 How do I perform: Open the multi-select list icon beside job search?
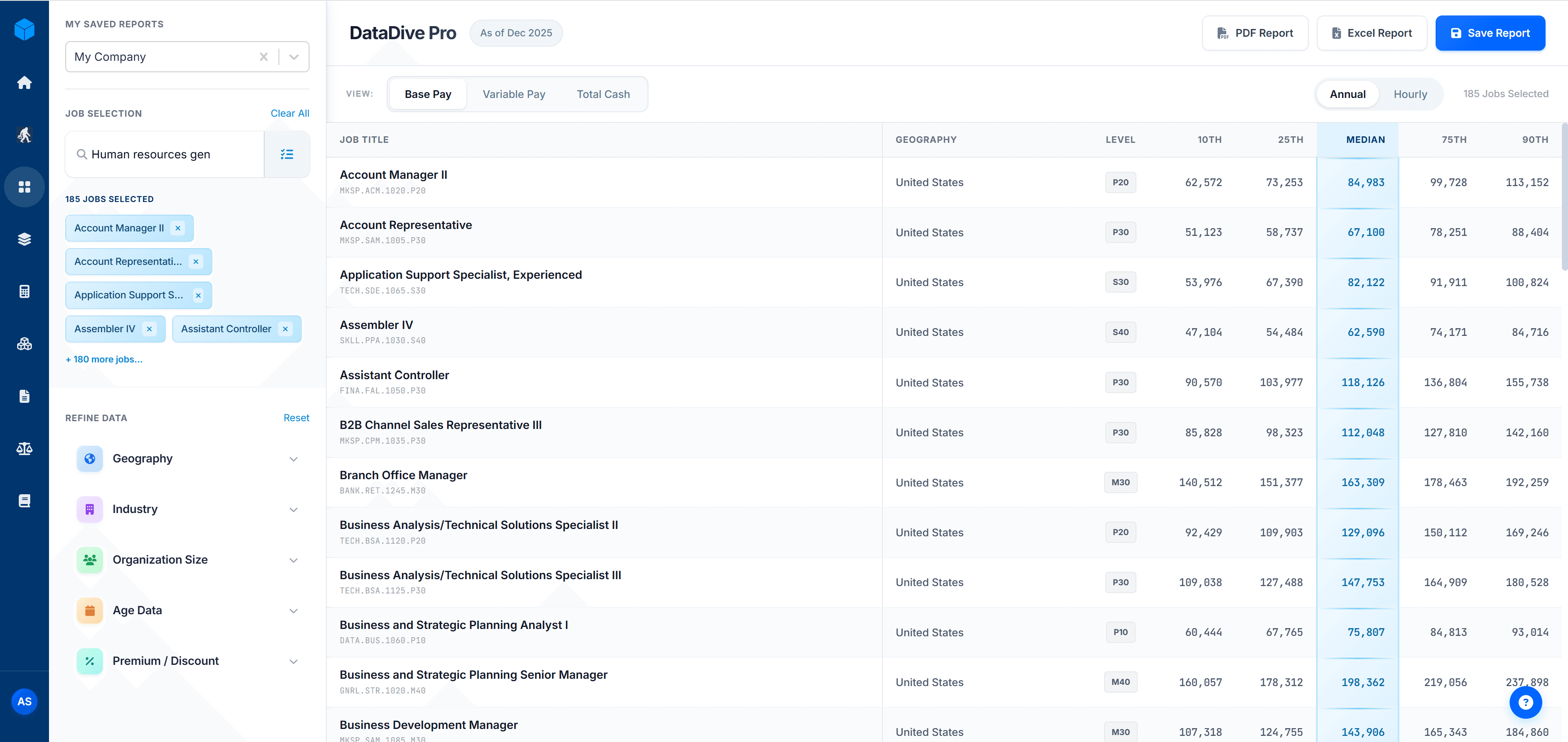click(x=287, y=154)
